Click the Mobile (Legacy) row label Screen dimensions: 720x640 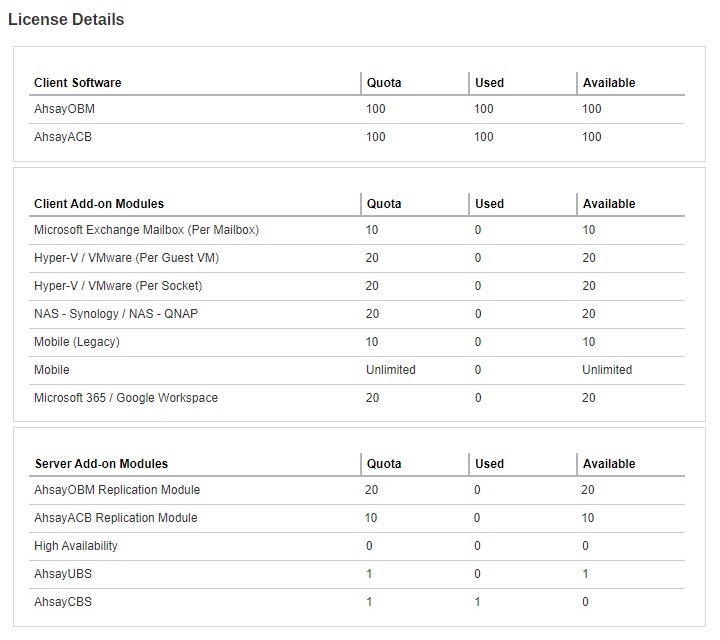click(x=77, y=342)
